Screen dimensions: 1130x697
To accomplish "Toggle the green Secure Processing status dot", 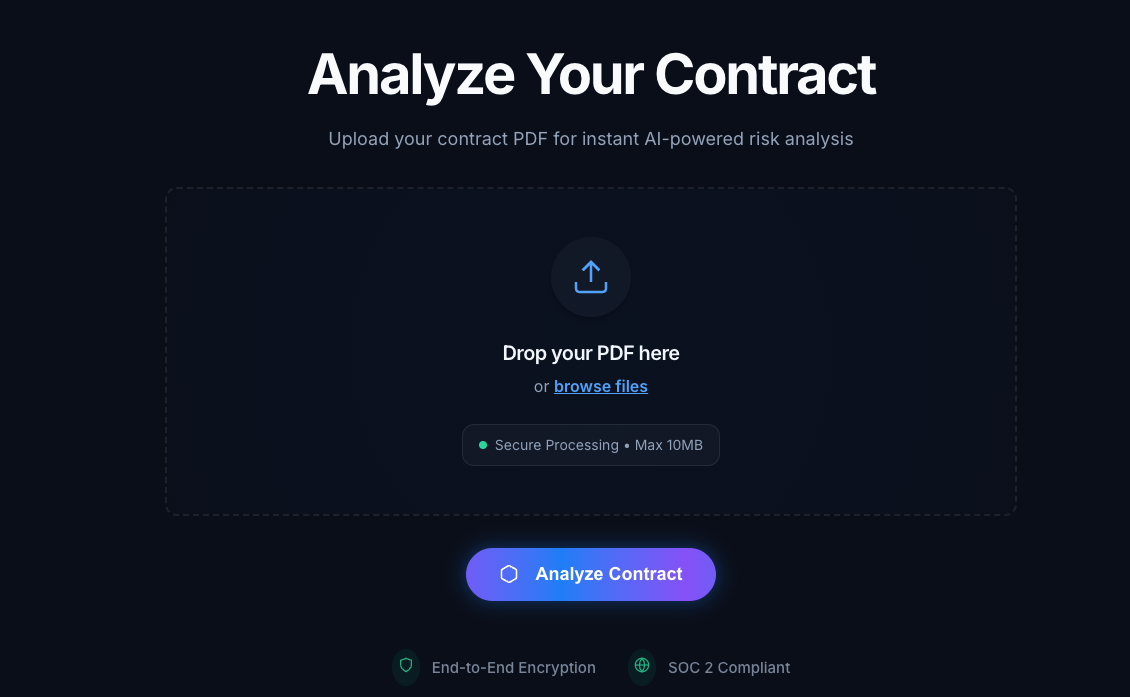I will (483, 444).
